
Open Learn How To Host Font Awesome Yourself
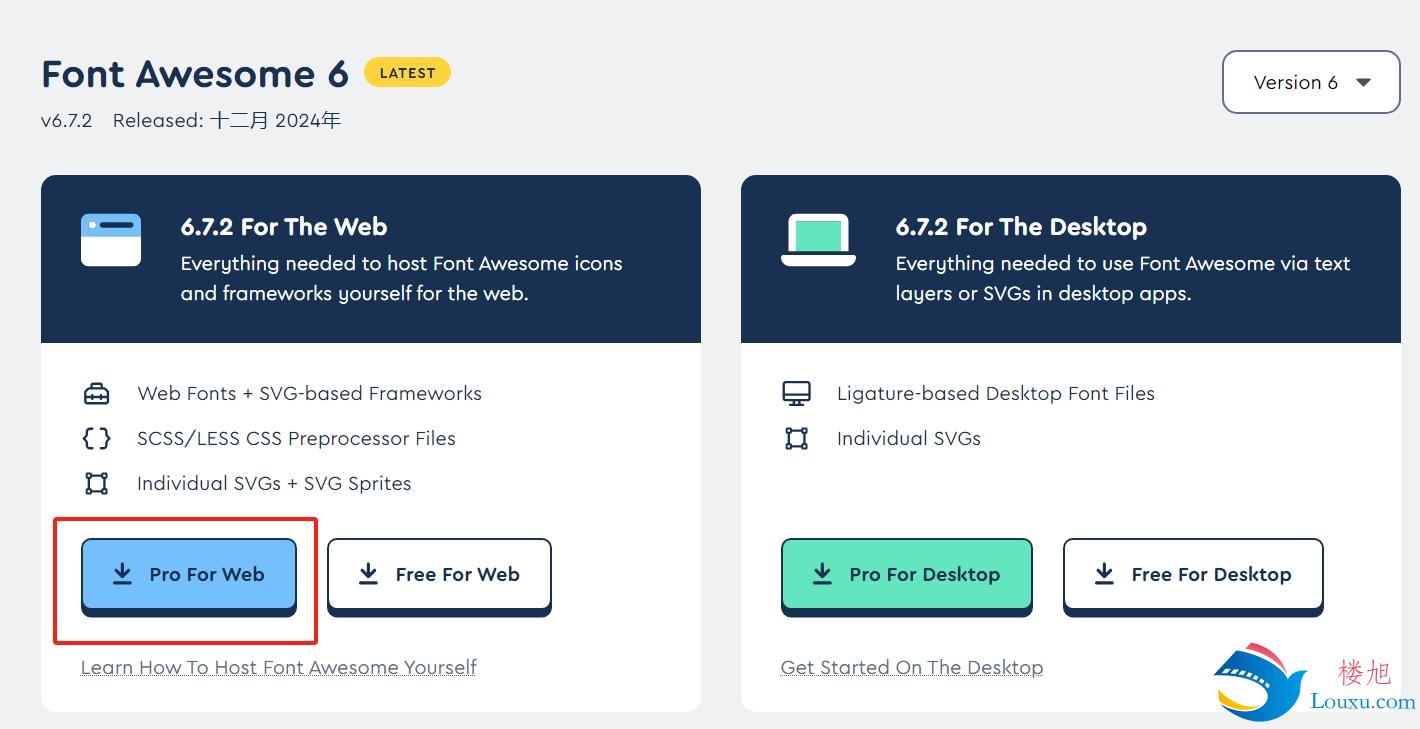point(278,667)
